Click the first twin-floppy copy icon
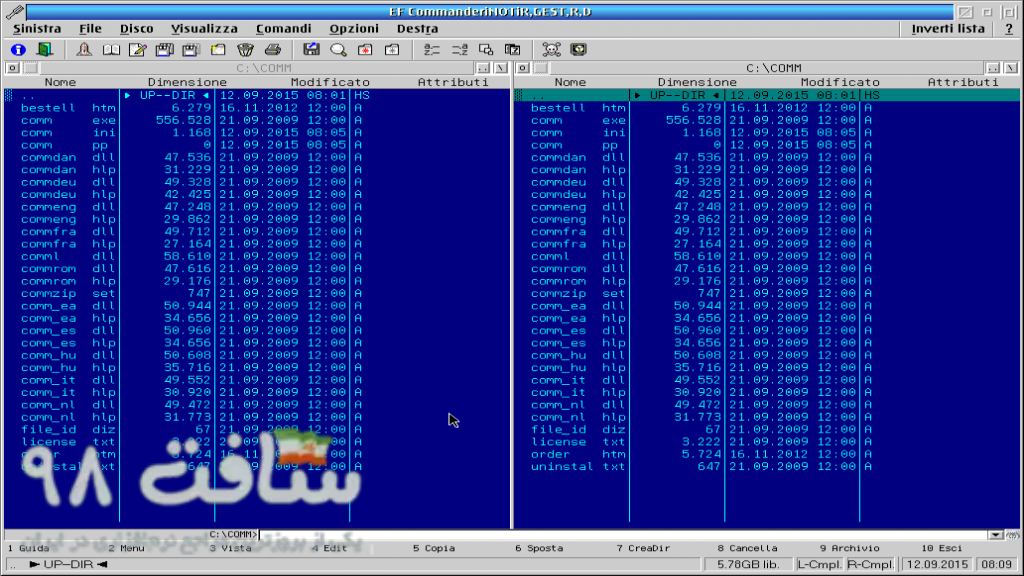1024x576 pixels. (x=164, y=50)
